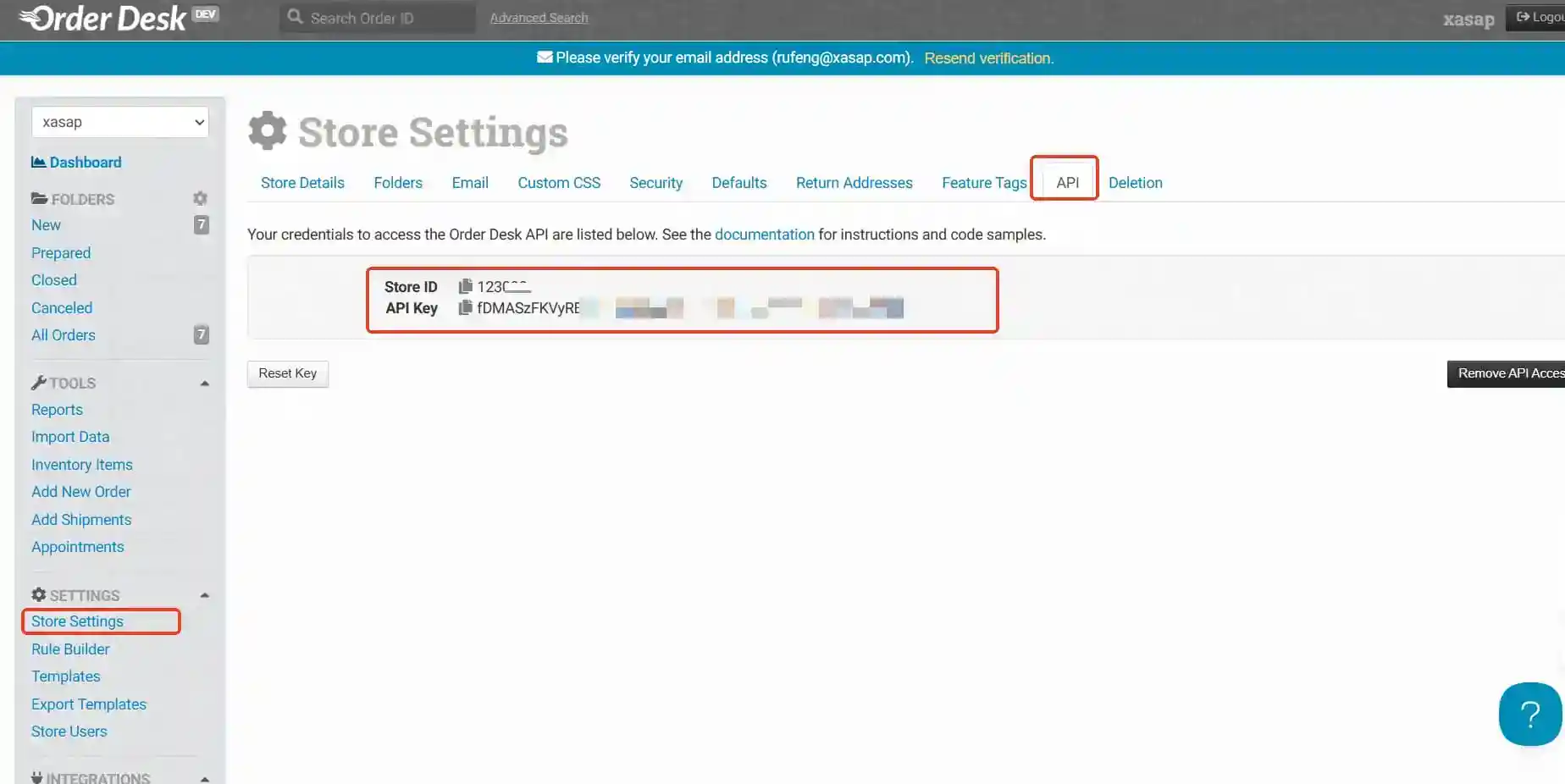Screen dimensions: 1565x784
Task: Open Import Data tool
Action: tap(70, 437)
